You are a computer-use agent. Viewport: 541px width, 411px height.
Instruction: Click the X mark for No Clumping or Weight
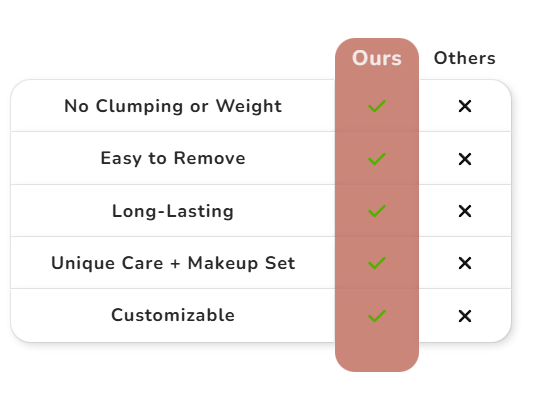pyautogui.click(x=465, y=106)
